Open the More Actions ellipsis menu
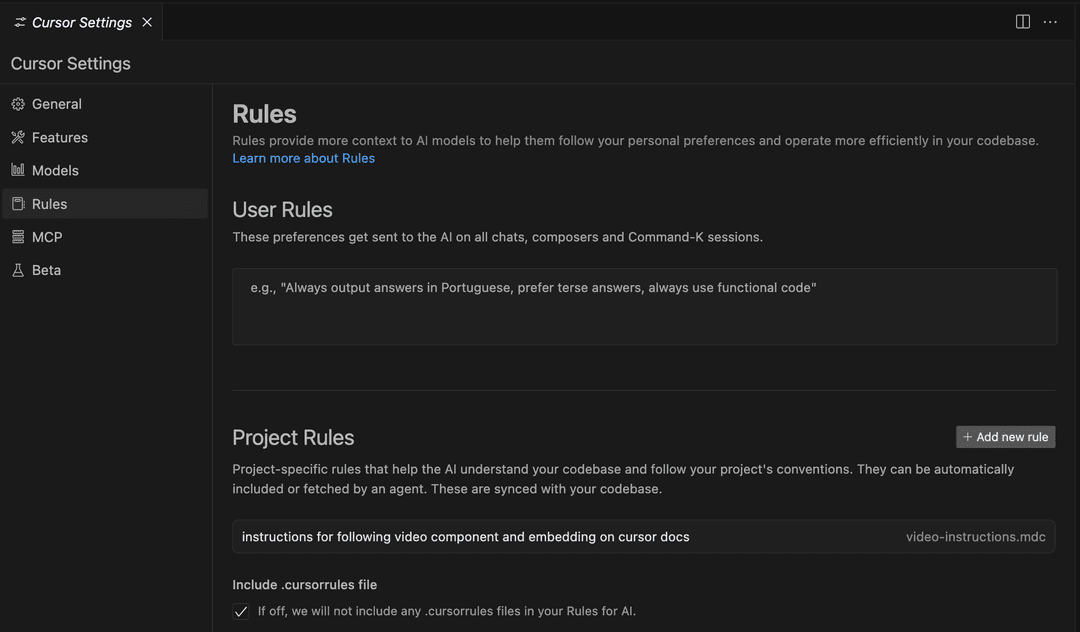The width and height of the screenshot is (1080, 632). 1050,22
